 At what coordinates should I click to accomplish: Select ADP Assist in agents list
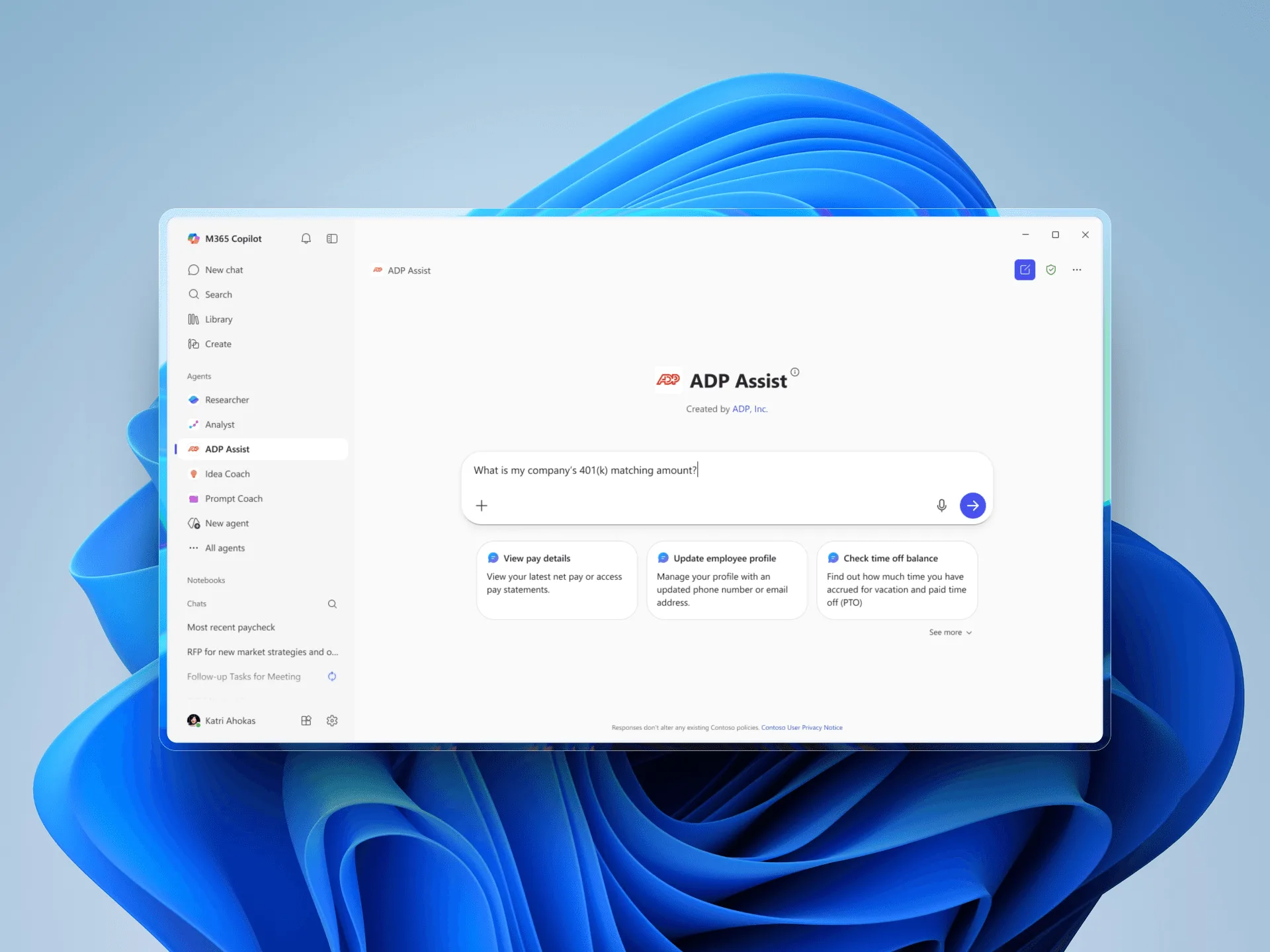click(x=263, y=449)
